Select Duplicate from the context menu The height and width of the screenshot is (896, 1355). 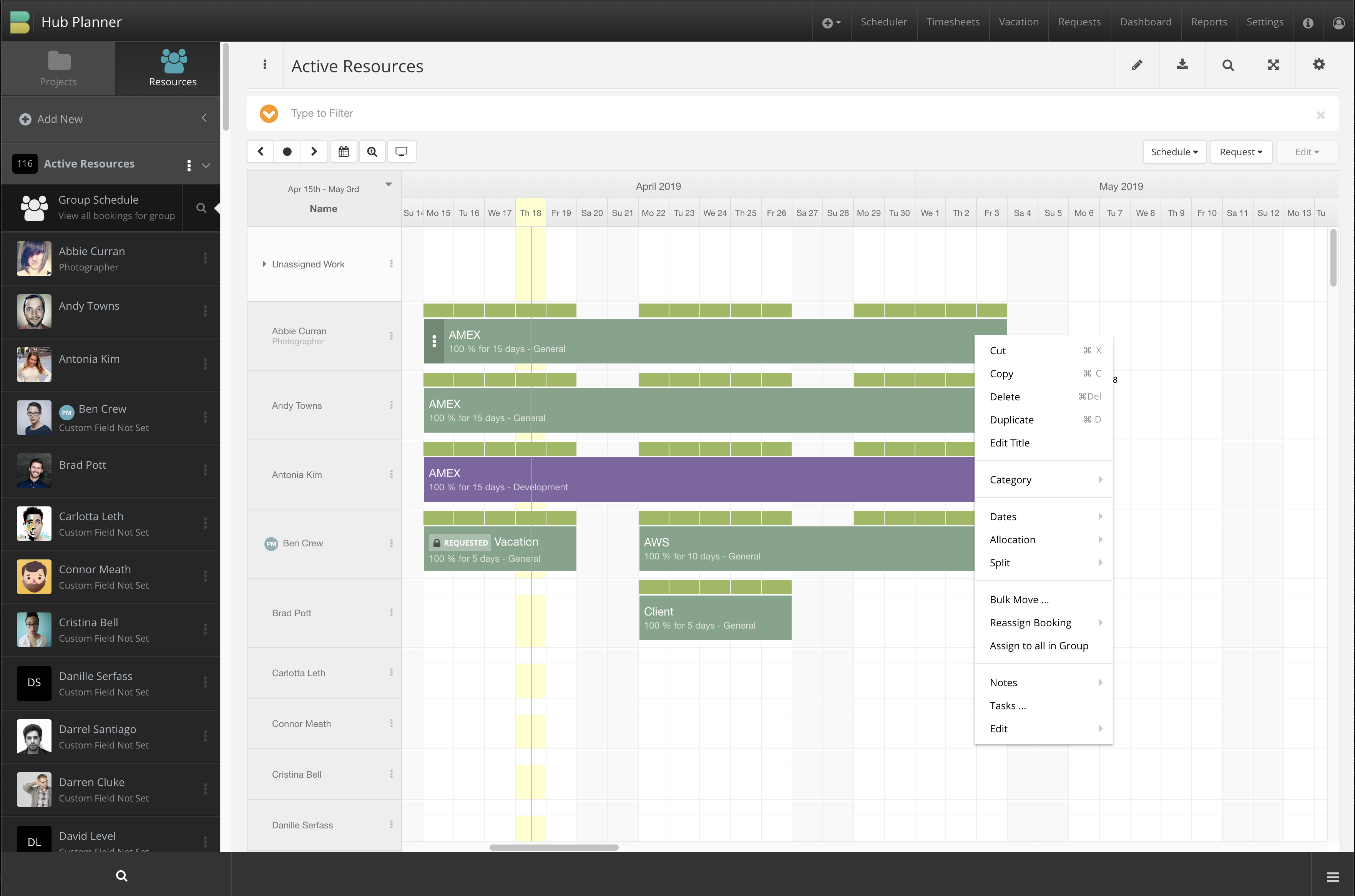click(1011, 420)
